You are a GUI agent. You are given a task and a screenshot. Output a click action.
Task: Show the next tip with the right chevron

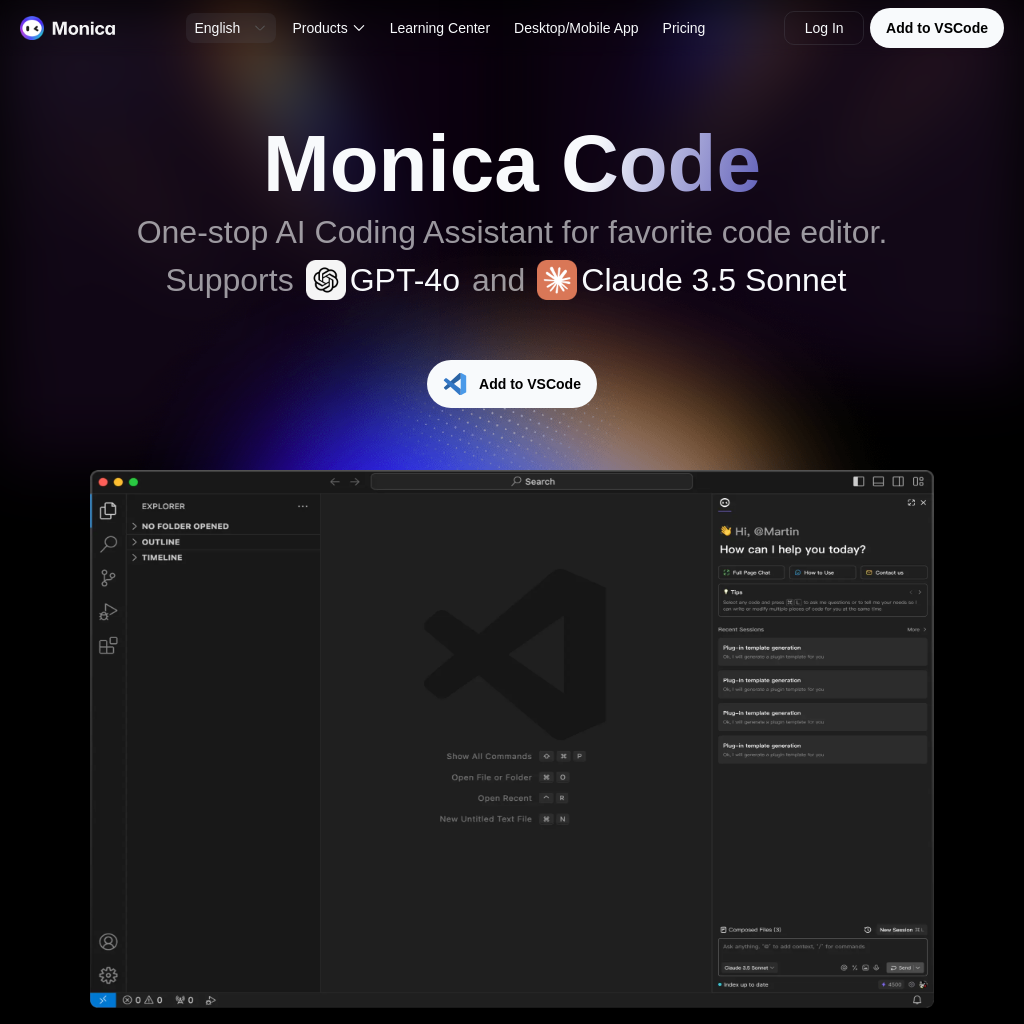pyautogui.click(x=920, y=592)
